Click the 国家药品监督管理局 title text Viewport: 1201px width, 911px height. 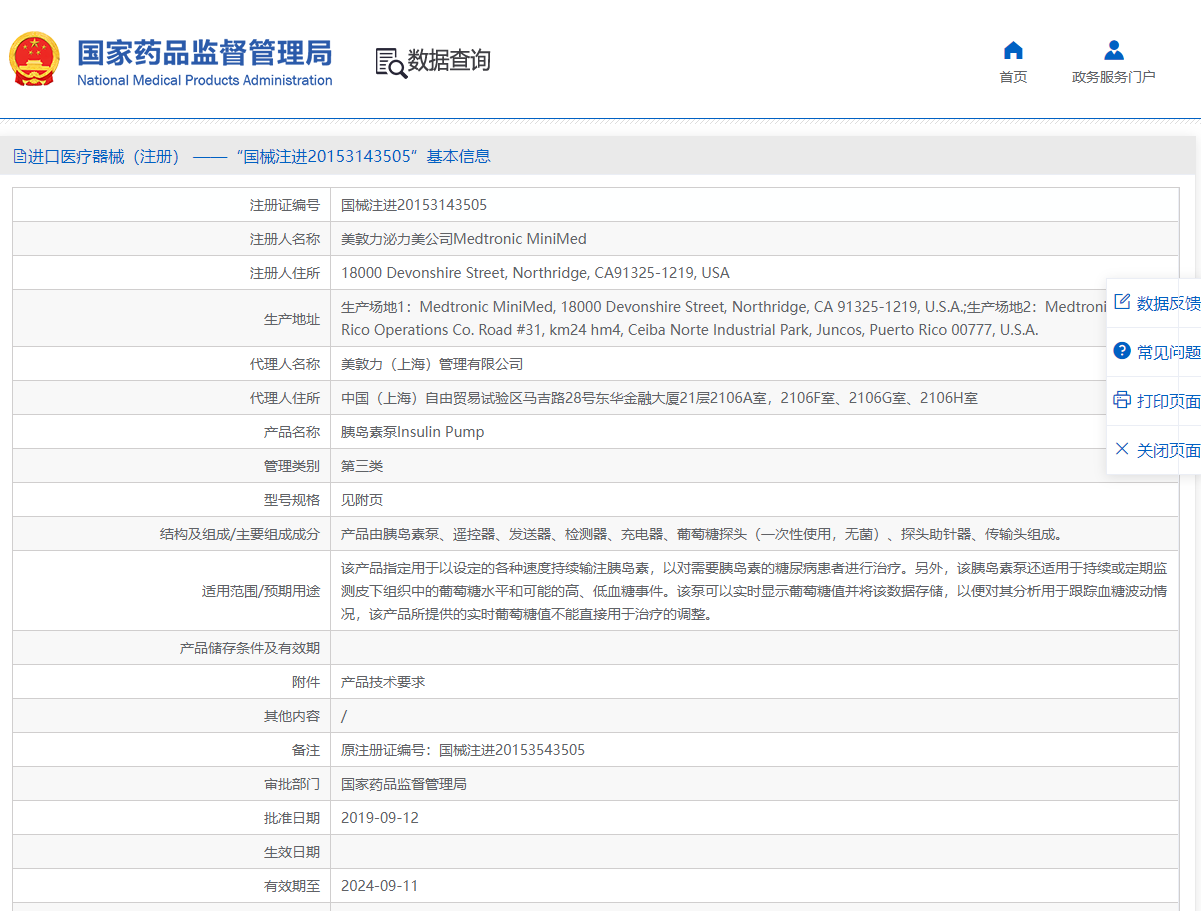pos(205,52)
